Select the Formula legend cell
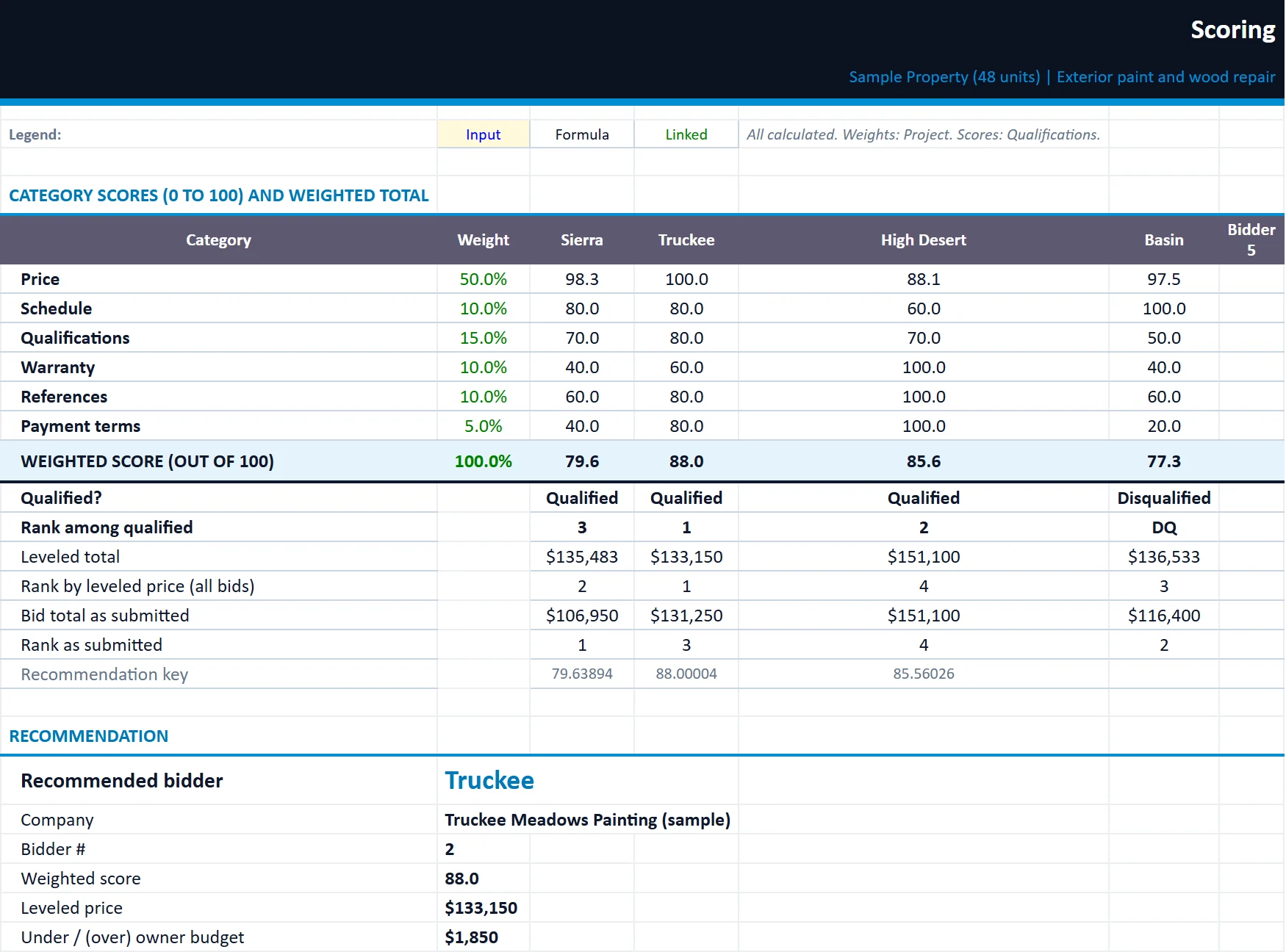This screenshot has width=1286, height=952. click(582, 134)
